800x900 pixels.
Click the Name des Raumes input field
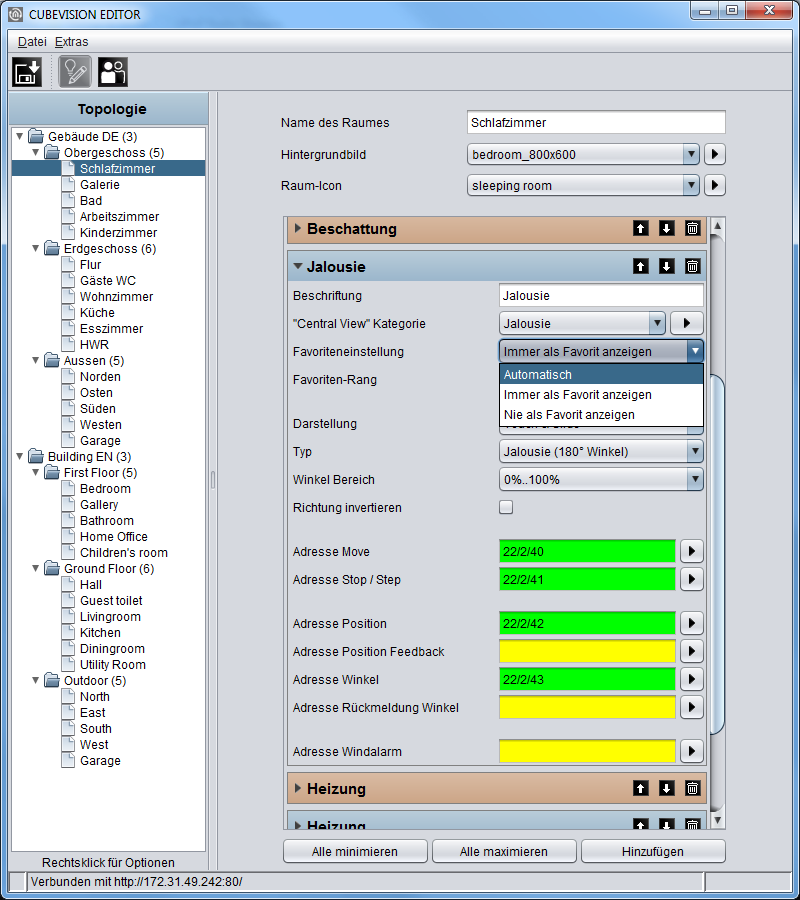(596, 122)
